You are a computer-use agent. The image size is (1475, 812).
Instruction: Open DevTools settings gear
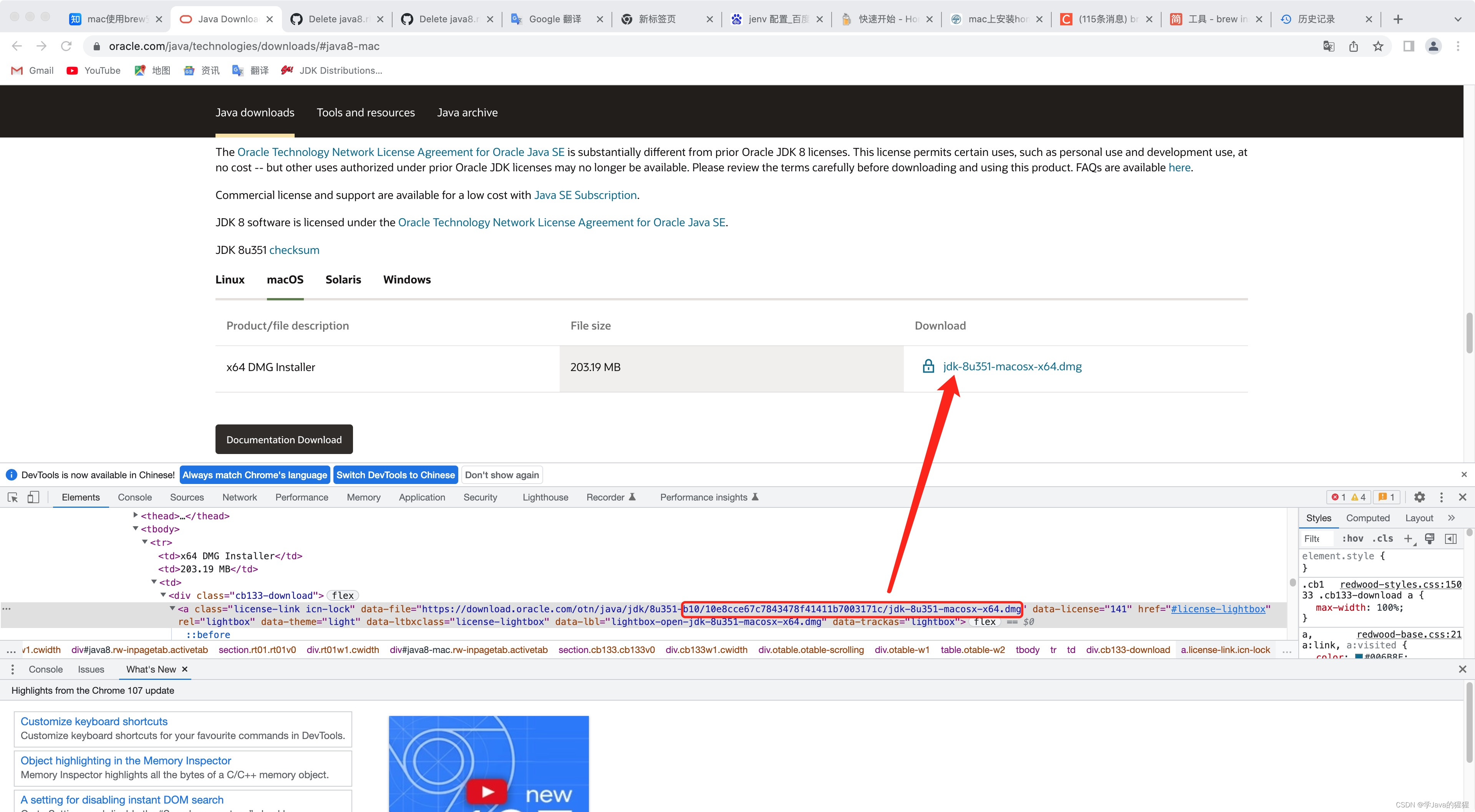(1419, 497)
